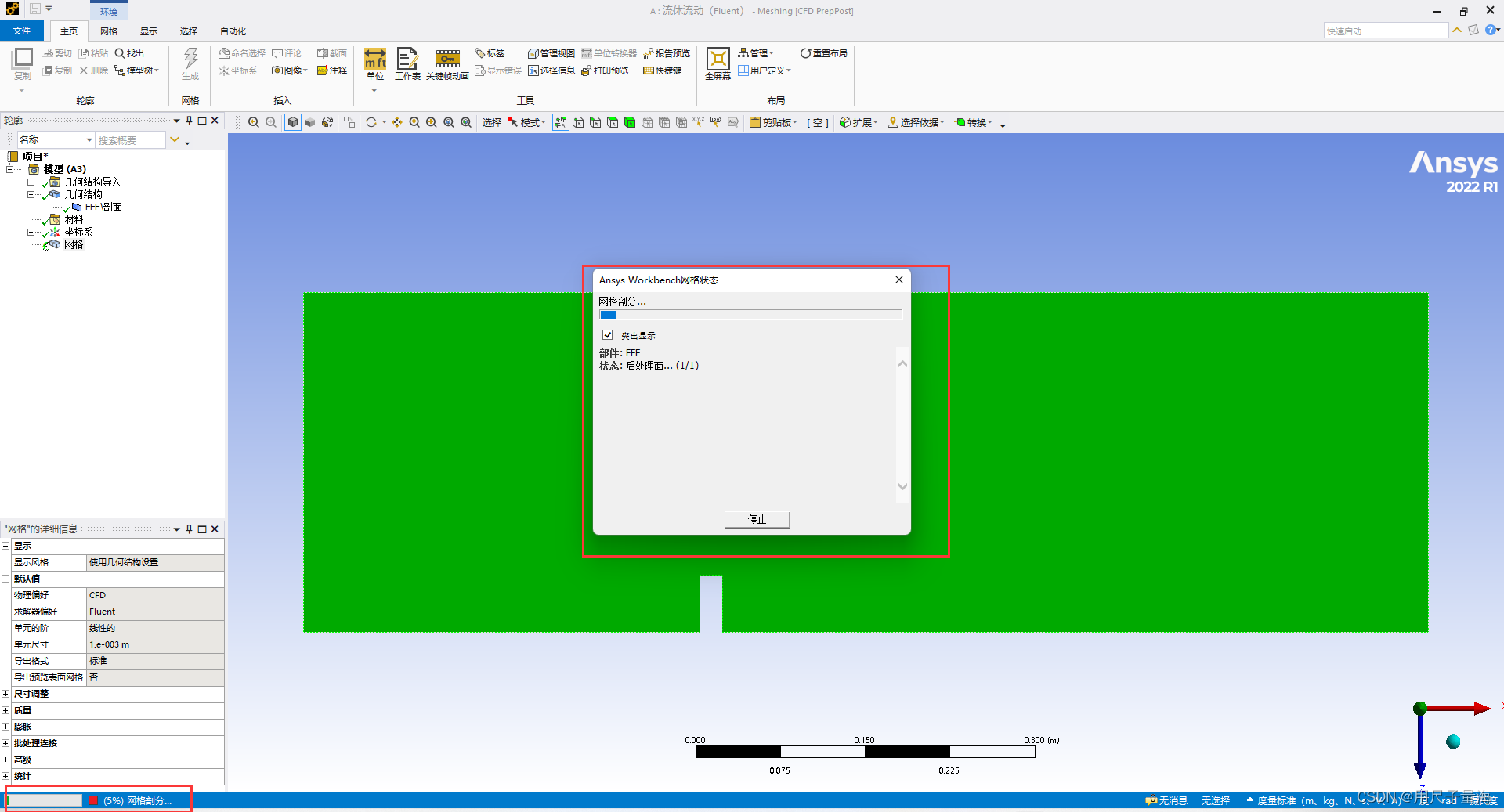Open the 模型树 model tree button
1504x812 pixels.
coord(137,70)
